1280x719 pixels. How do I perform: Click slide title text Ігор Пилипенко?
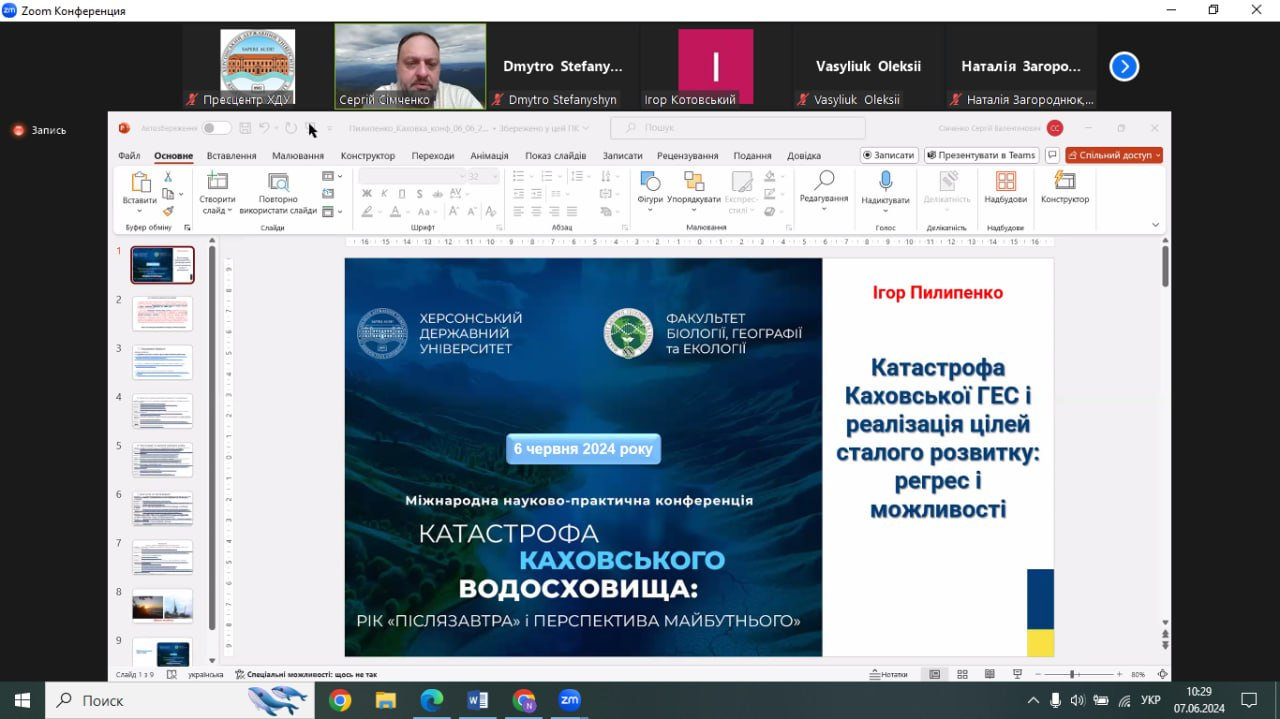937,293
